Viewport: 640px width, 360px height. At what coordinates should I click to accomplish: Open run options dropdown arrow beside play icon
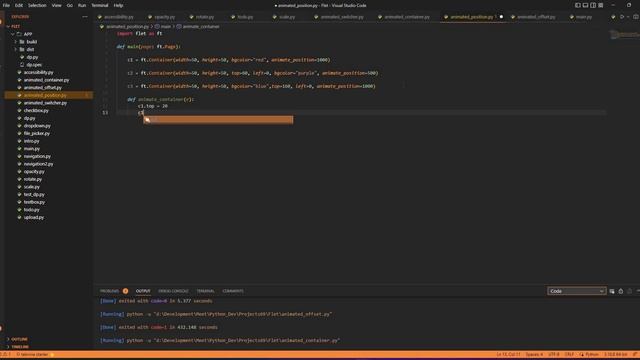(x=628, y=17)
